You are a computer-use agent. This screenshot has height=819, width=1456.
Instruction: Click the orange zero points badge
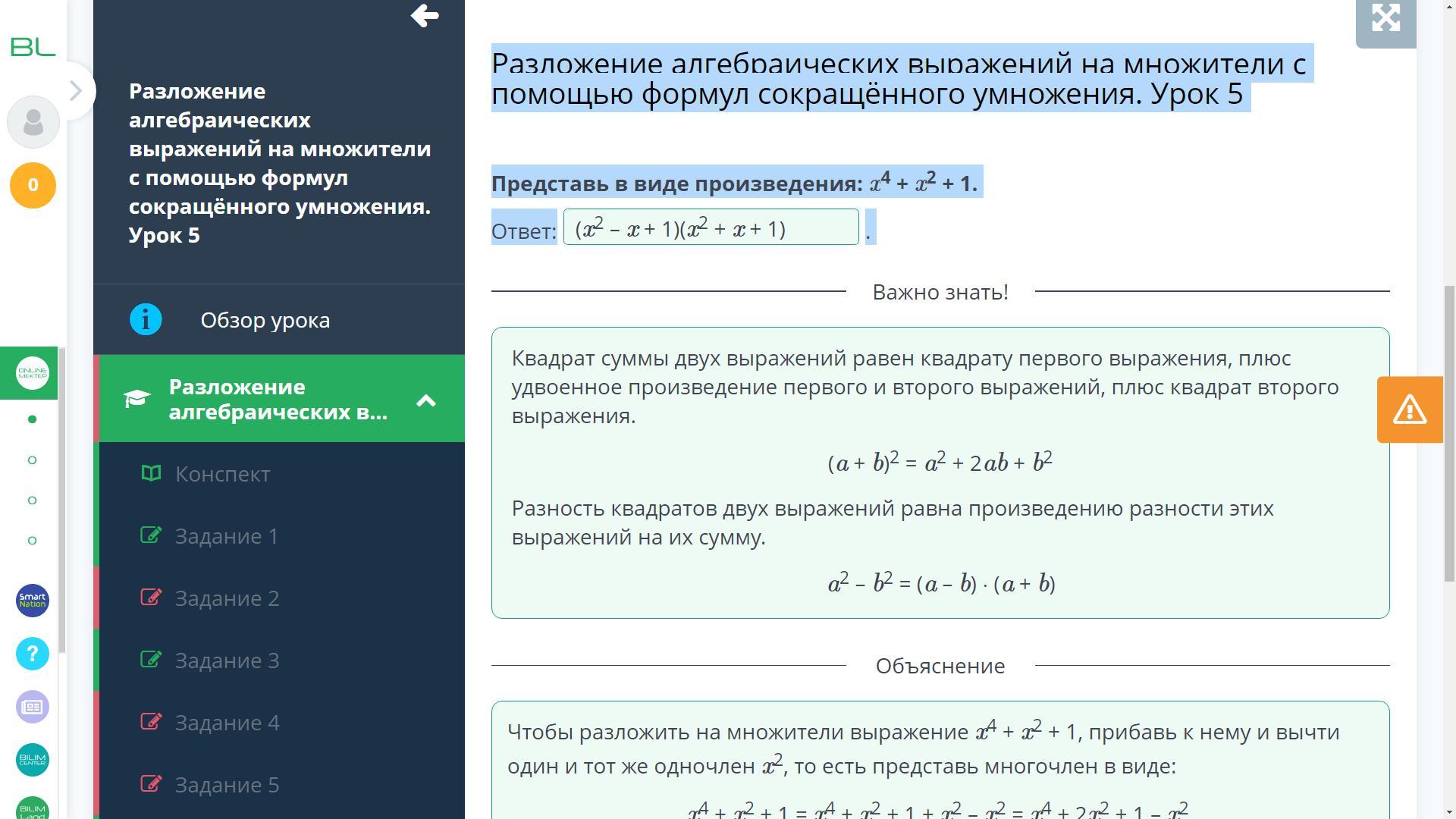point(33,185)
